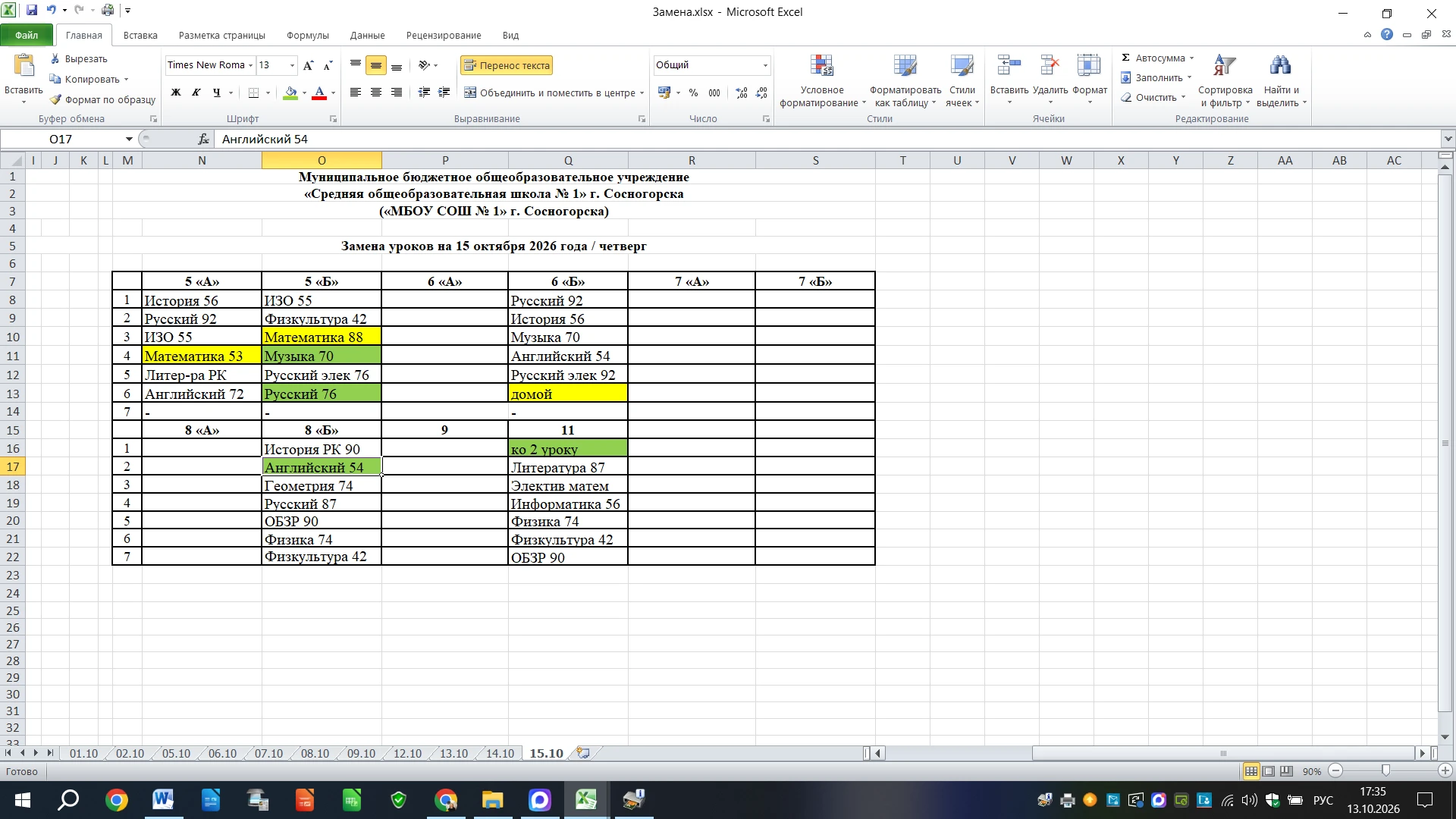Click Increase Font Size icon
The width and height of the screenshot is (1456, 819).
pyautogui.click(x=308, y=65)
